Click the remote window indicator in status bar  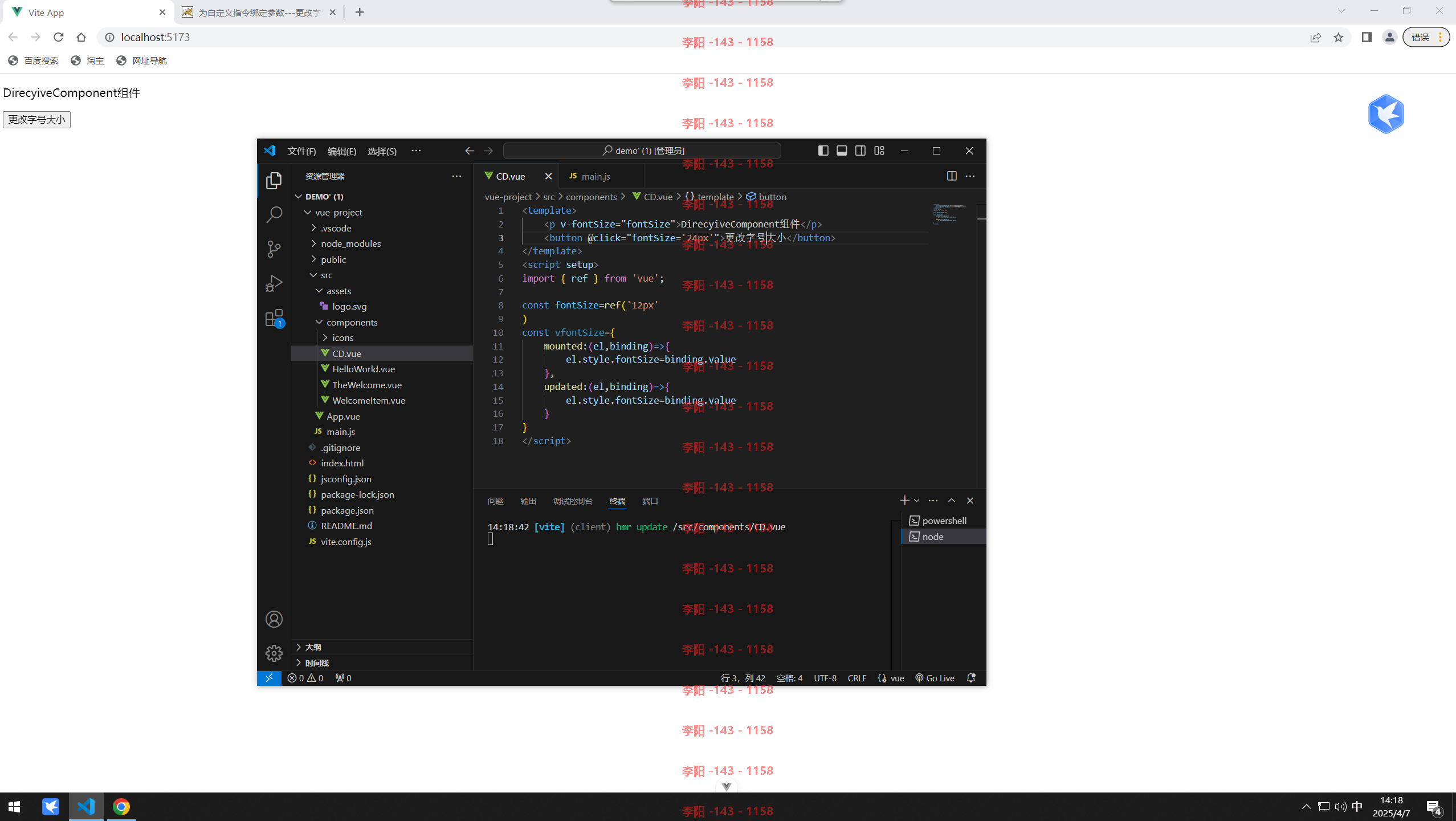click(270, 678)
